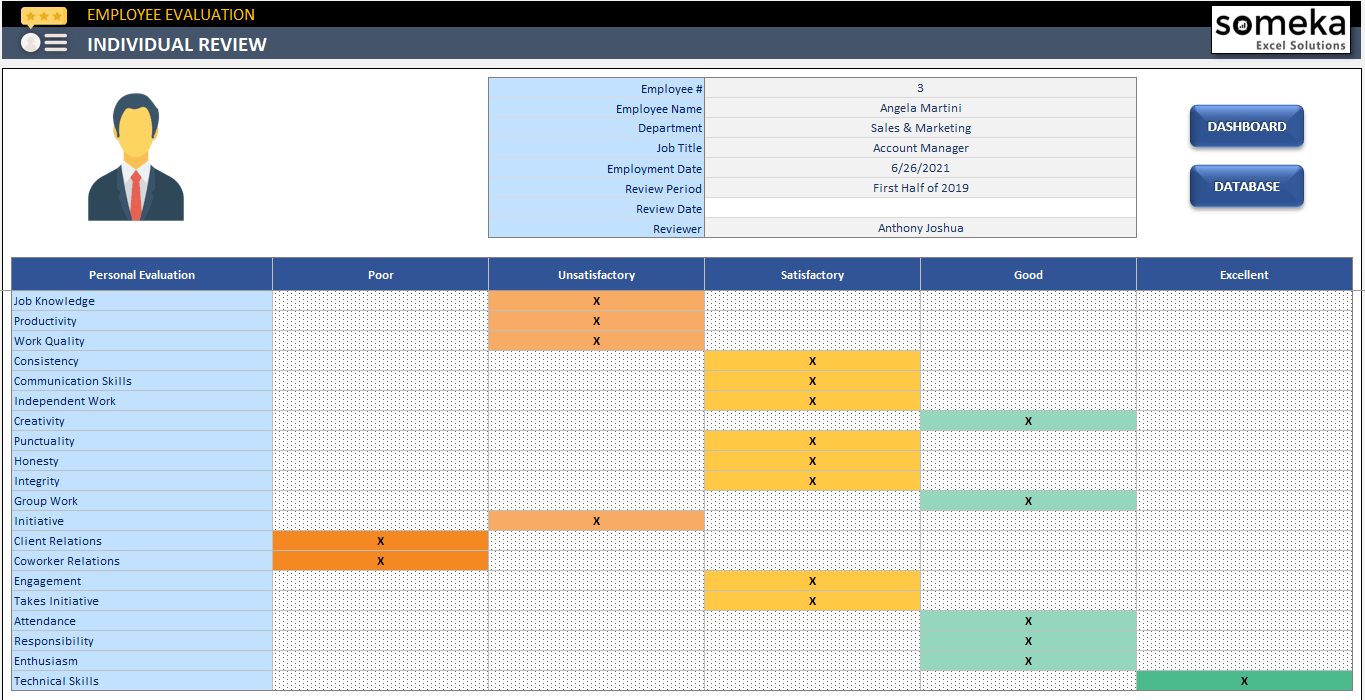Click the empty Review Date input cell

920,208
